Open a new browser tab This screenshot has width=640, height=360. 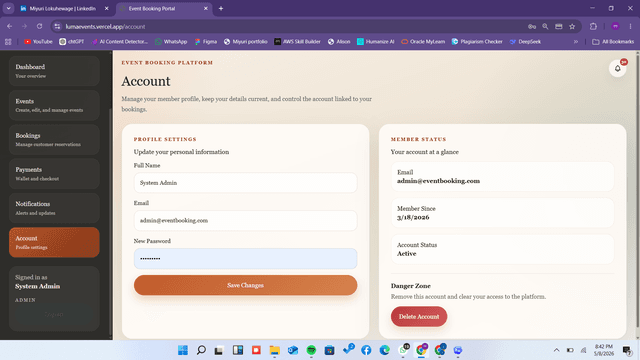pyautogui.click(x=221, y=8)
